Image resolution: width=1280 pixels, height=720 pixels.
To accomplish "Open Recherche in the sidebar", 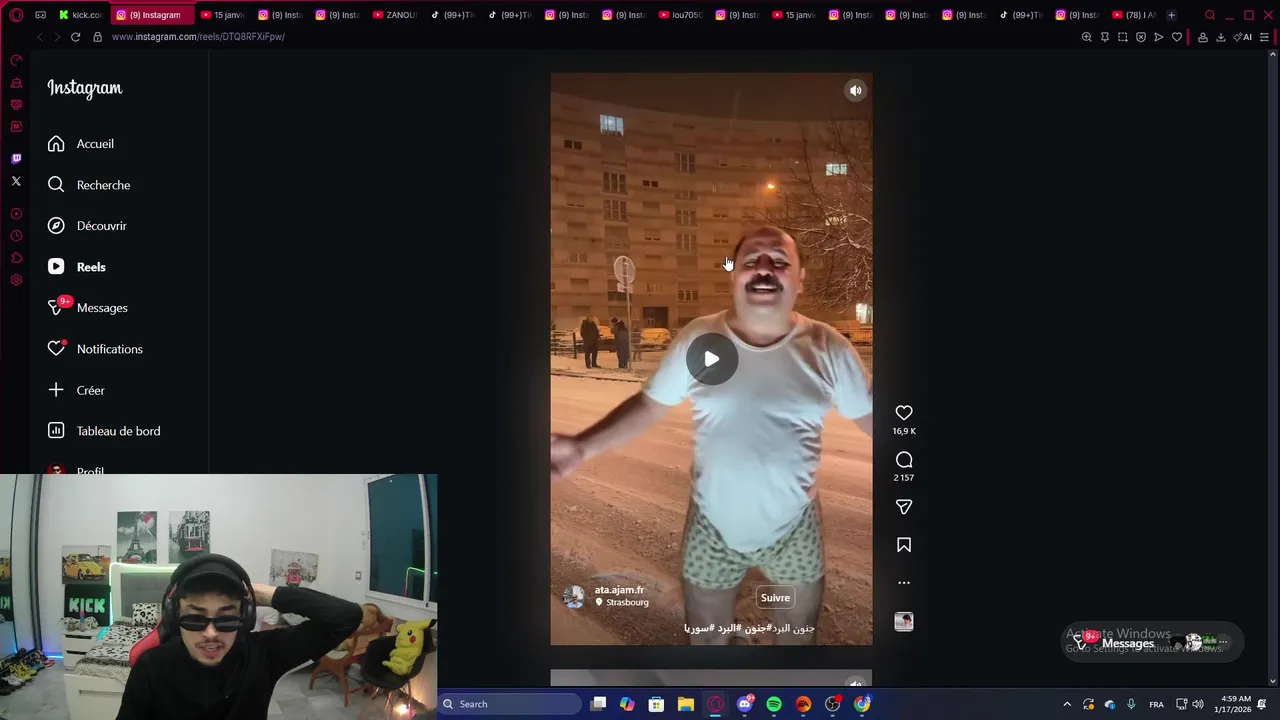I will [x=89, y=185].
